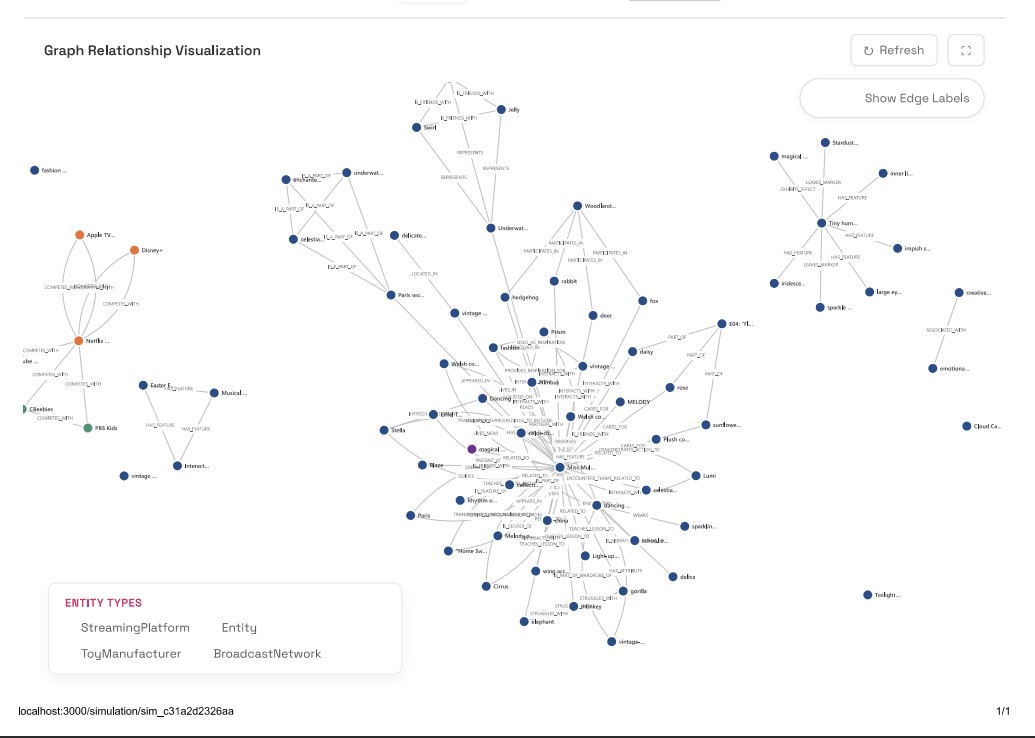1035x738 pixels.
Task: Click the Apple TV node
Action: (79, 235)
